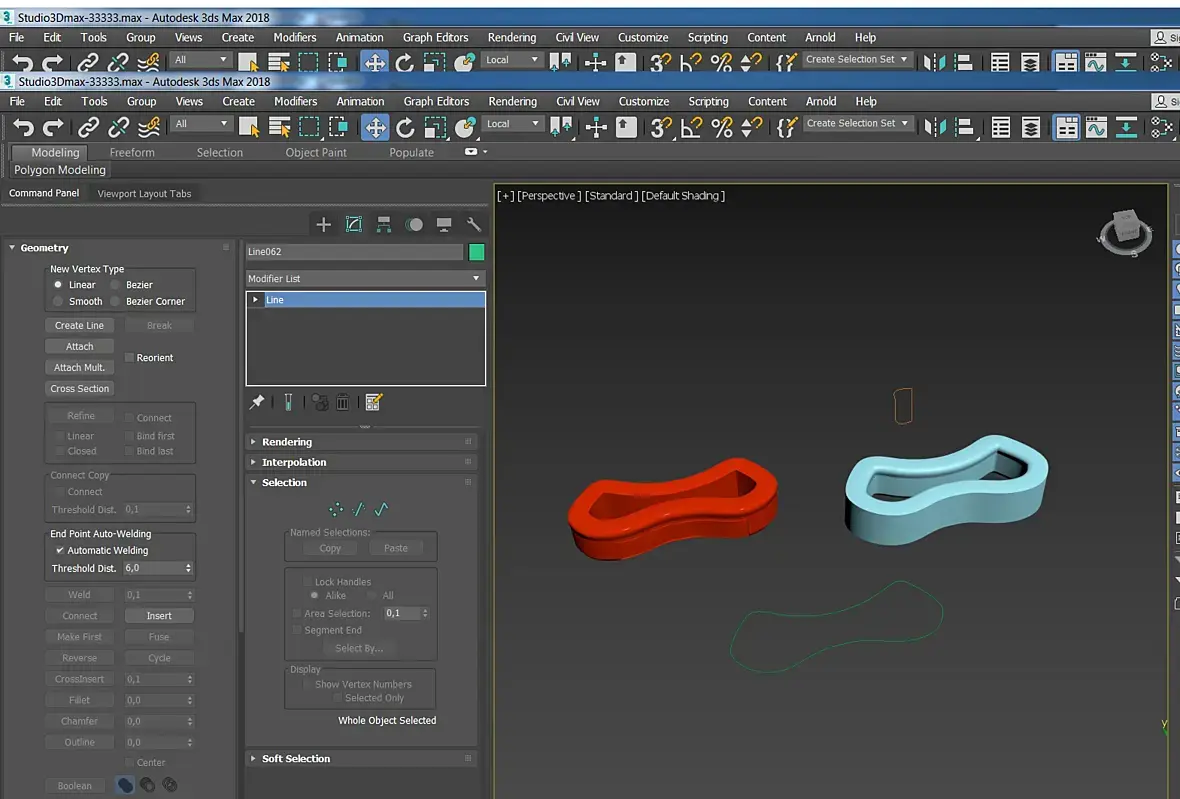Open the Modifier List dropdown
Screen dimensions: 1180x799
pos(365,278)
